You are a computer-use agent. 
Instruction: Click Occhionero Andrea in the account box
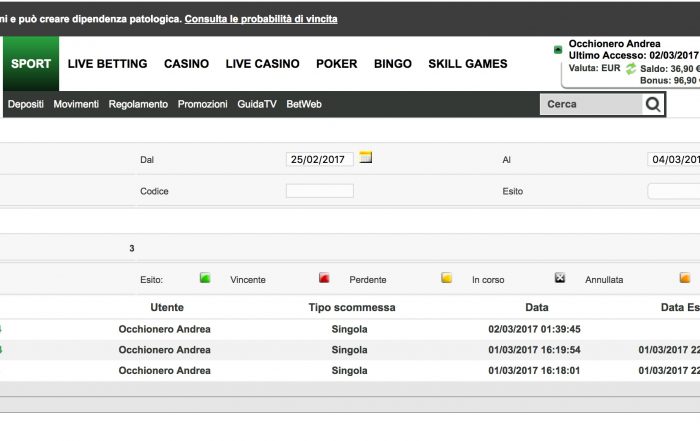coord(614,44)
